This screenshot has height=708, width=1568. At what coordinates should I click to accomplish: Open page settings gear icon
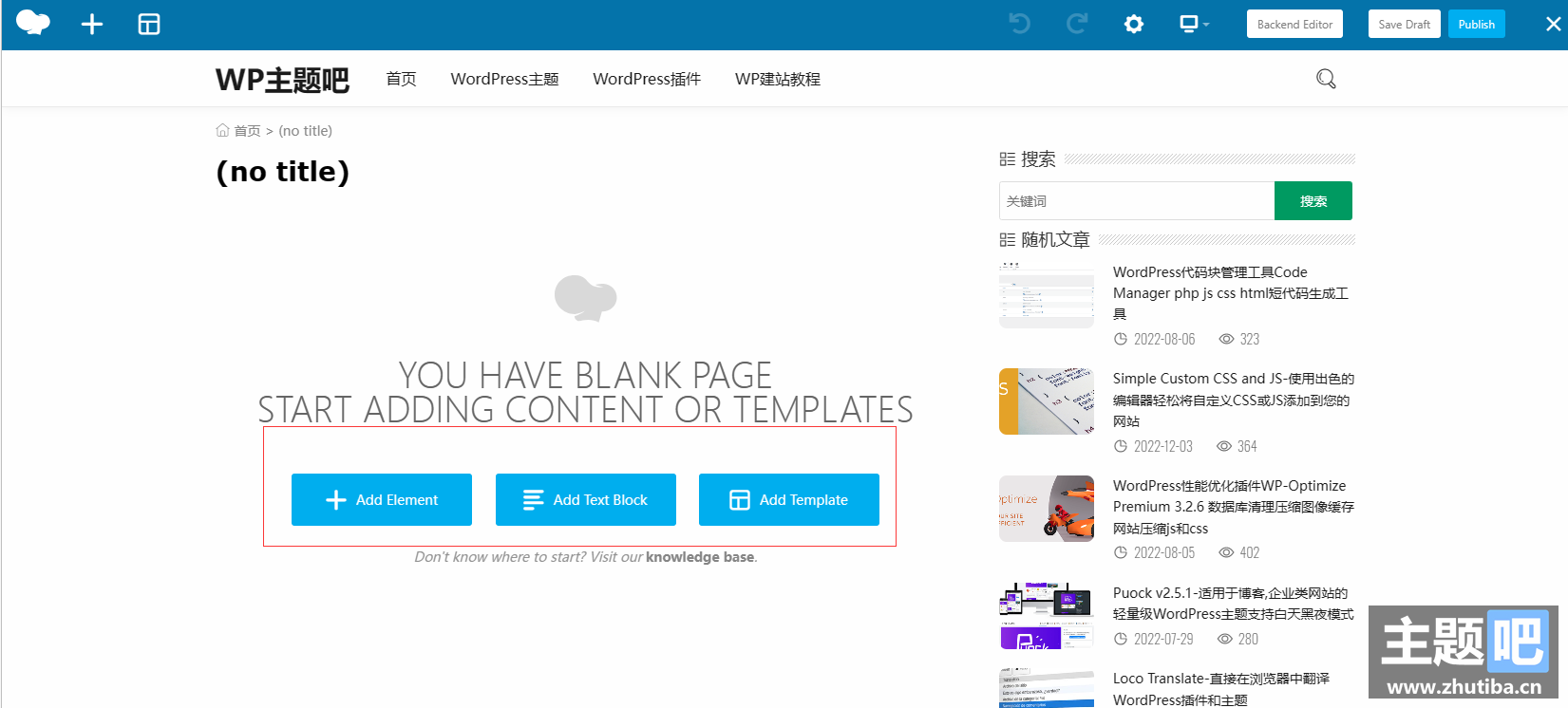pyautogui.click(x=1134, y=24)
